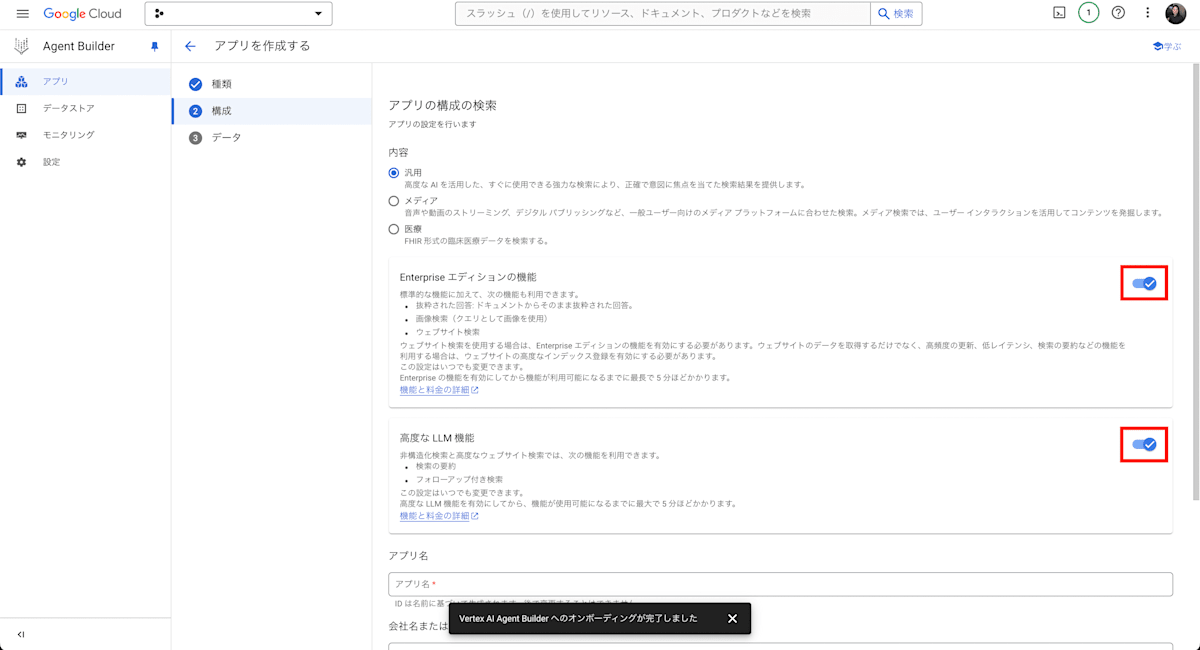This screenshot has width=1200, height=650.
Task: Toggle Enterprise エディションの機能 switch
Action: click(x=1144, y=284)
